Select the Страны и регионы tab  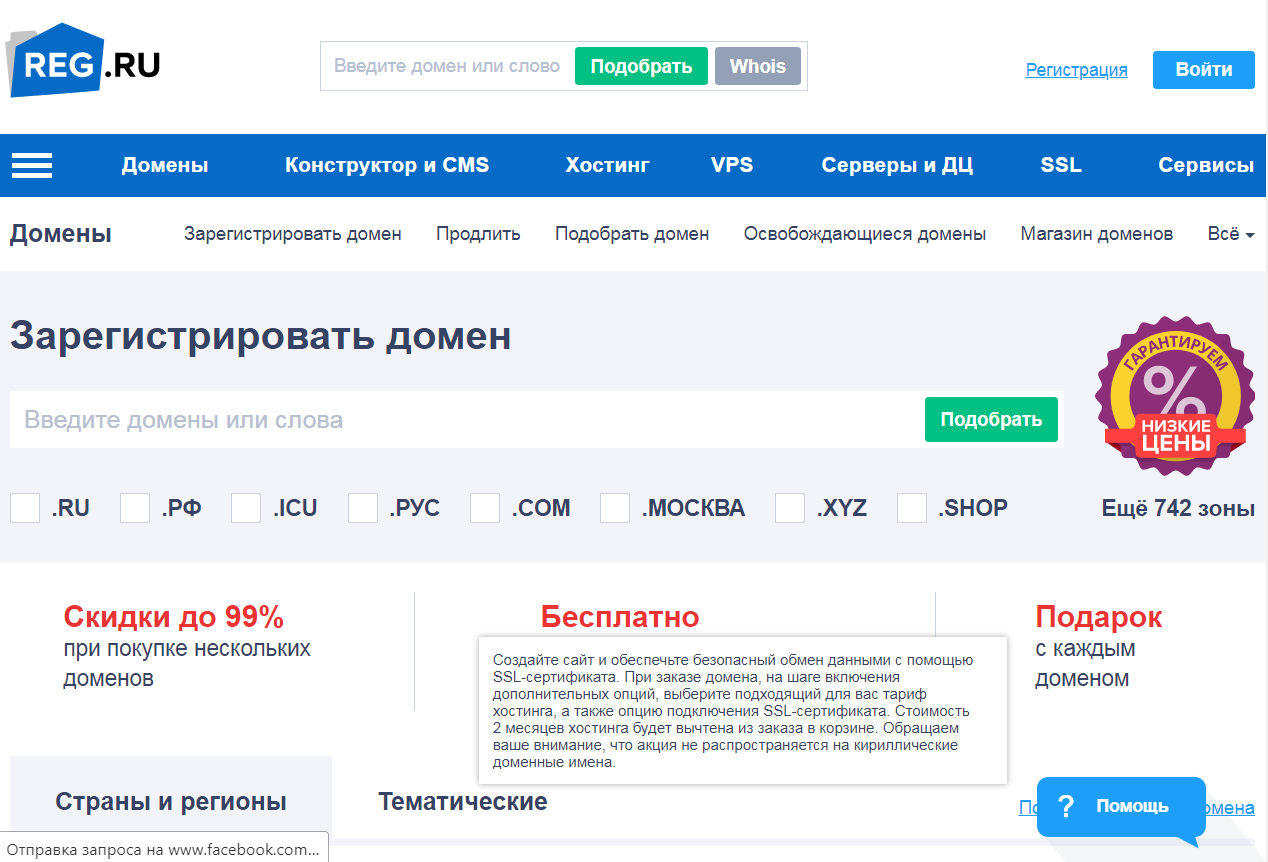point(171,801)
